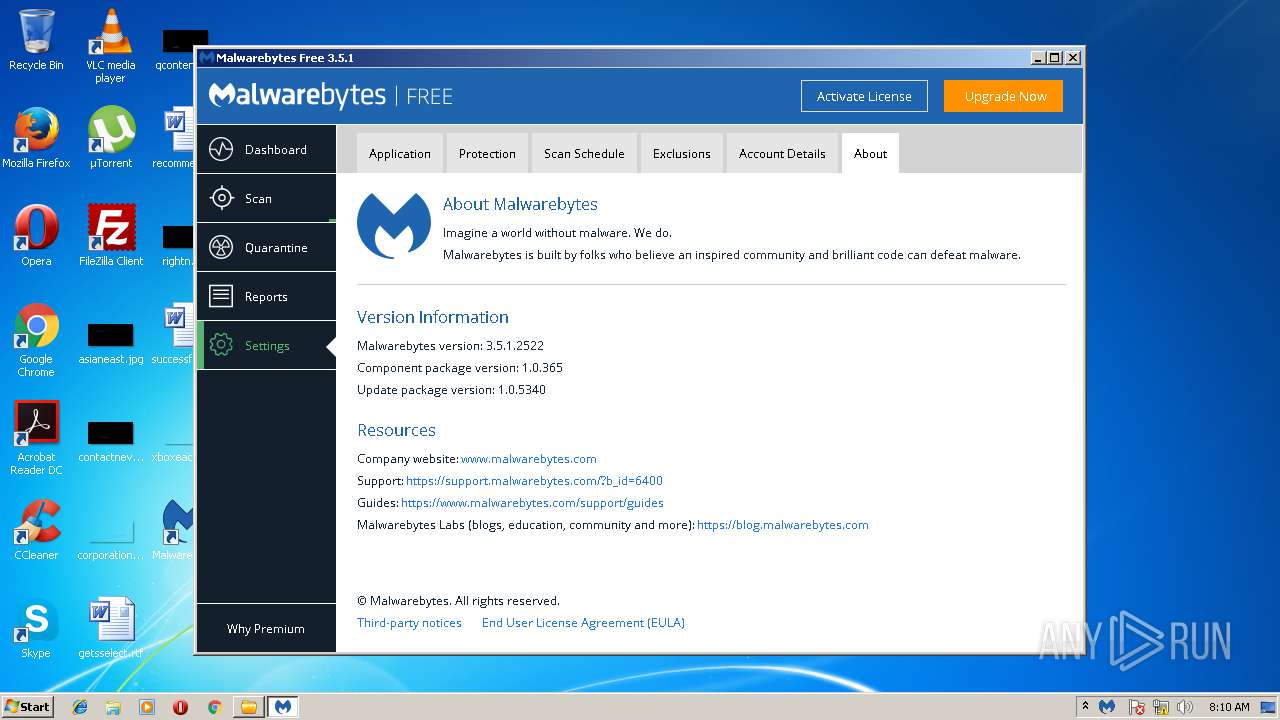Click 'Update package version: 1.0.5340' text

click(451, 390)
